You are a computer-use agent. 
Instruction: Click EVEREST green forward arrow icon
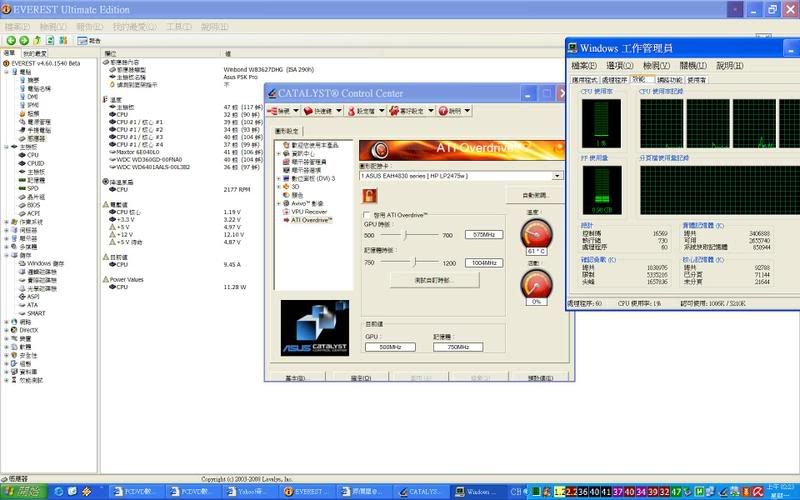tap(24, 40)
